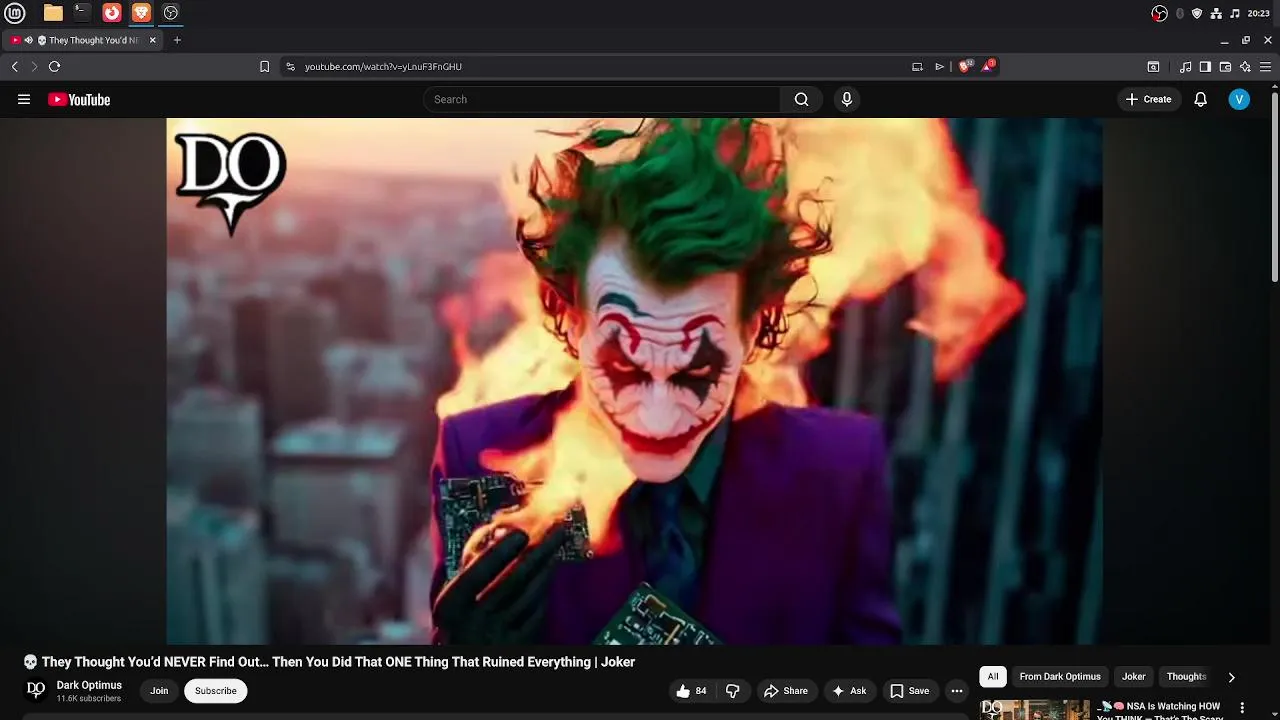Open the red-orange launcher icon beside the terminal in the panel
This screenshot has width=1280, height=720.
(112, 13)
